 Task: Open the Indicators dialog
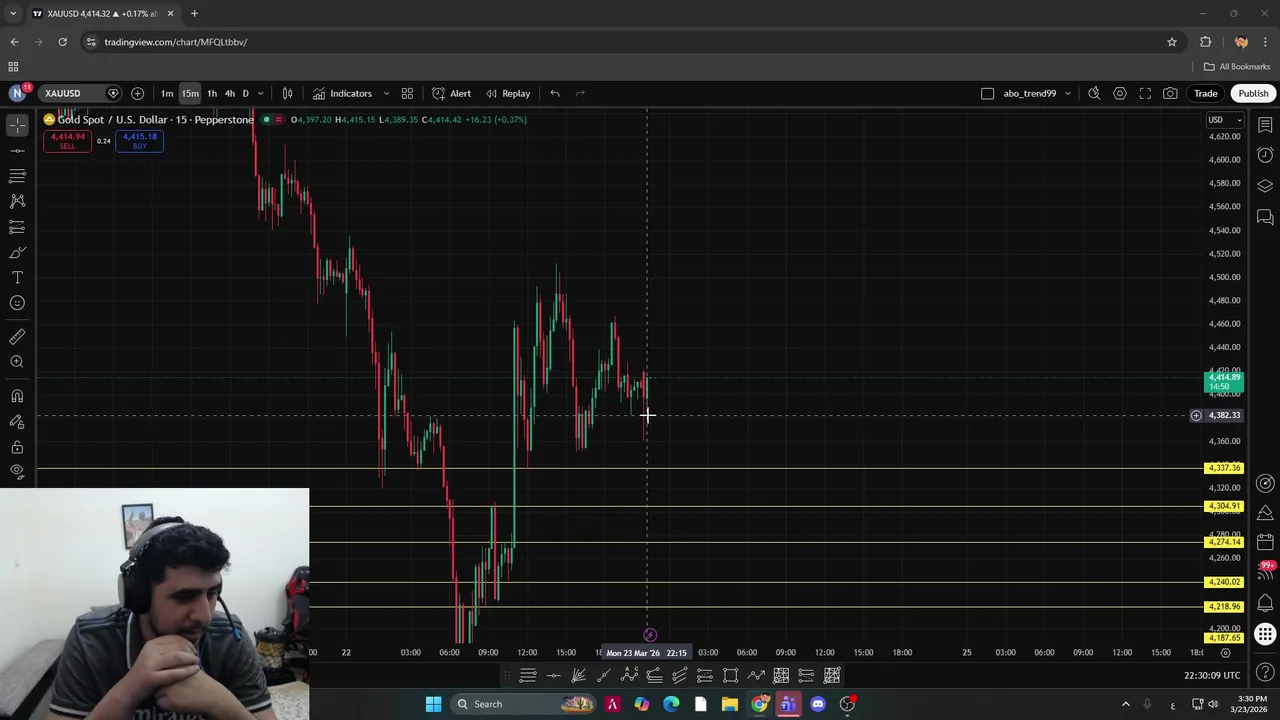tap(342, 93)
